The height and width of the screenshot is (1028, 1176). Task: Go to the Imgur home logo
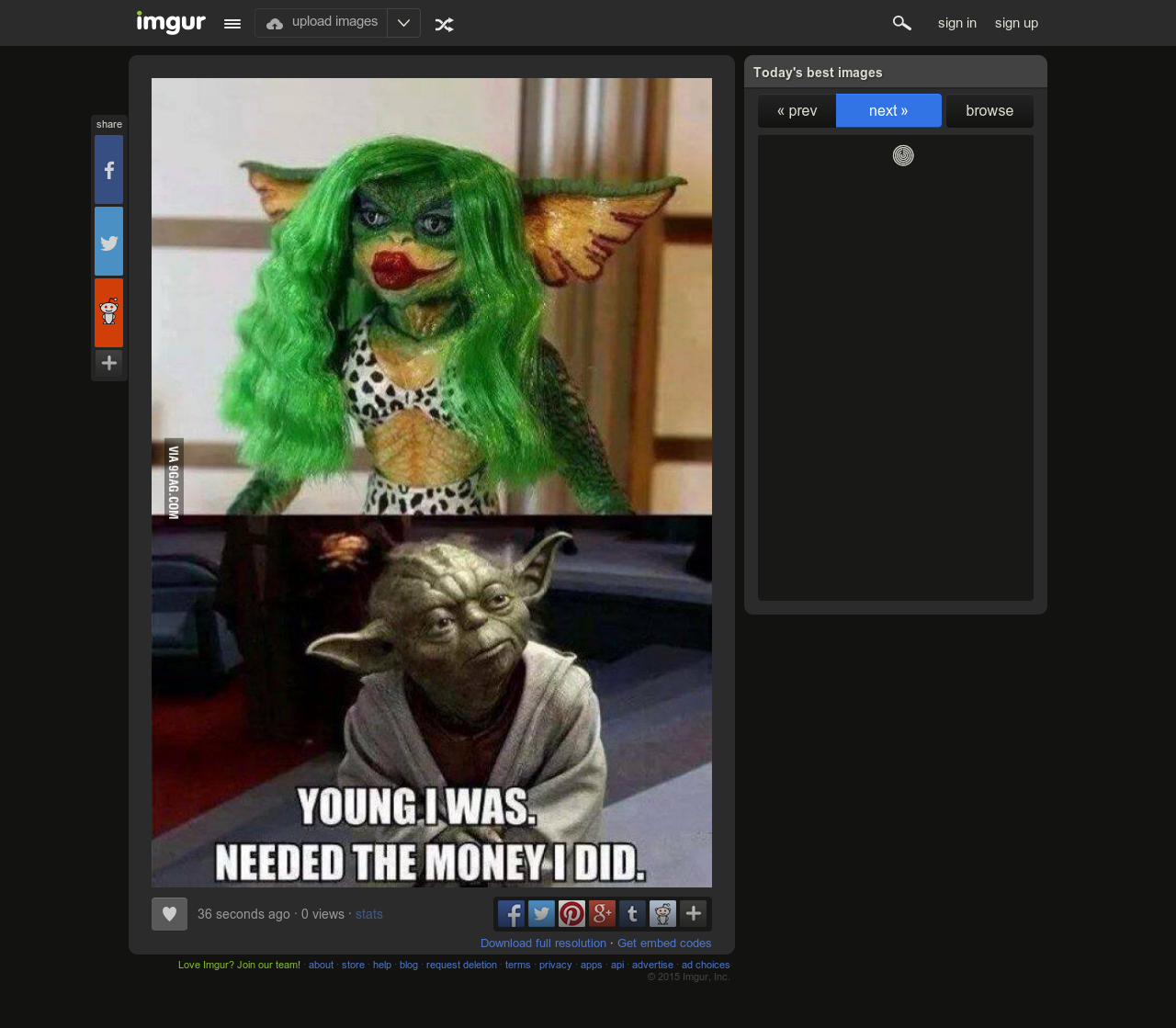(171, 22)
